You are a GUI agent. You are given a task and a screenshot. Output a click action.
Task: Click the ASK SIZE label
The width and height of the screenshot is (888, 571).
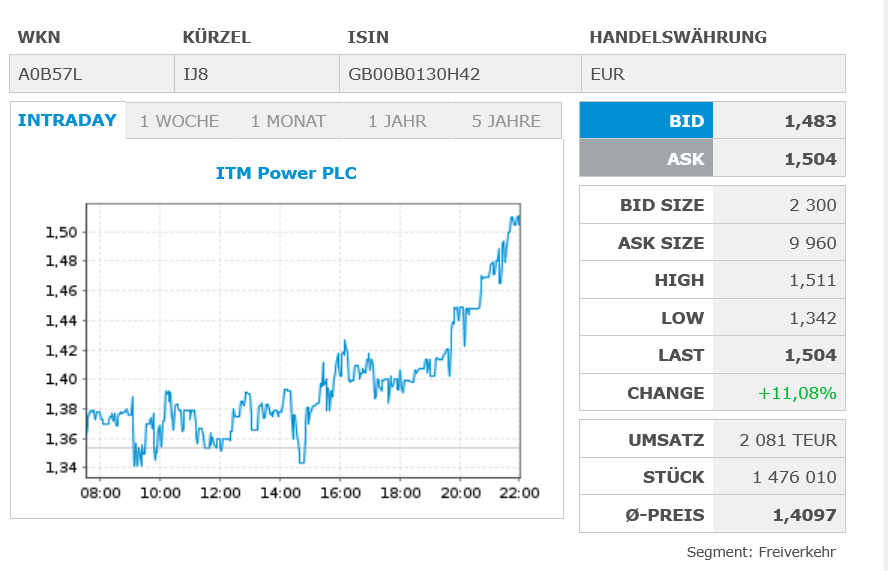661,242
